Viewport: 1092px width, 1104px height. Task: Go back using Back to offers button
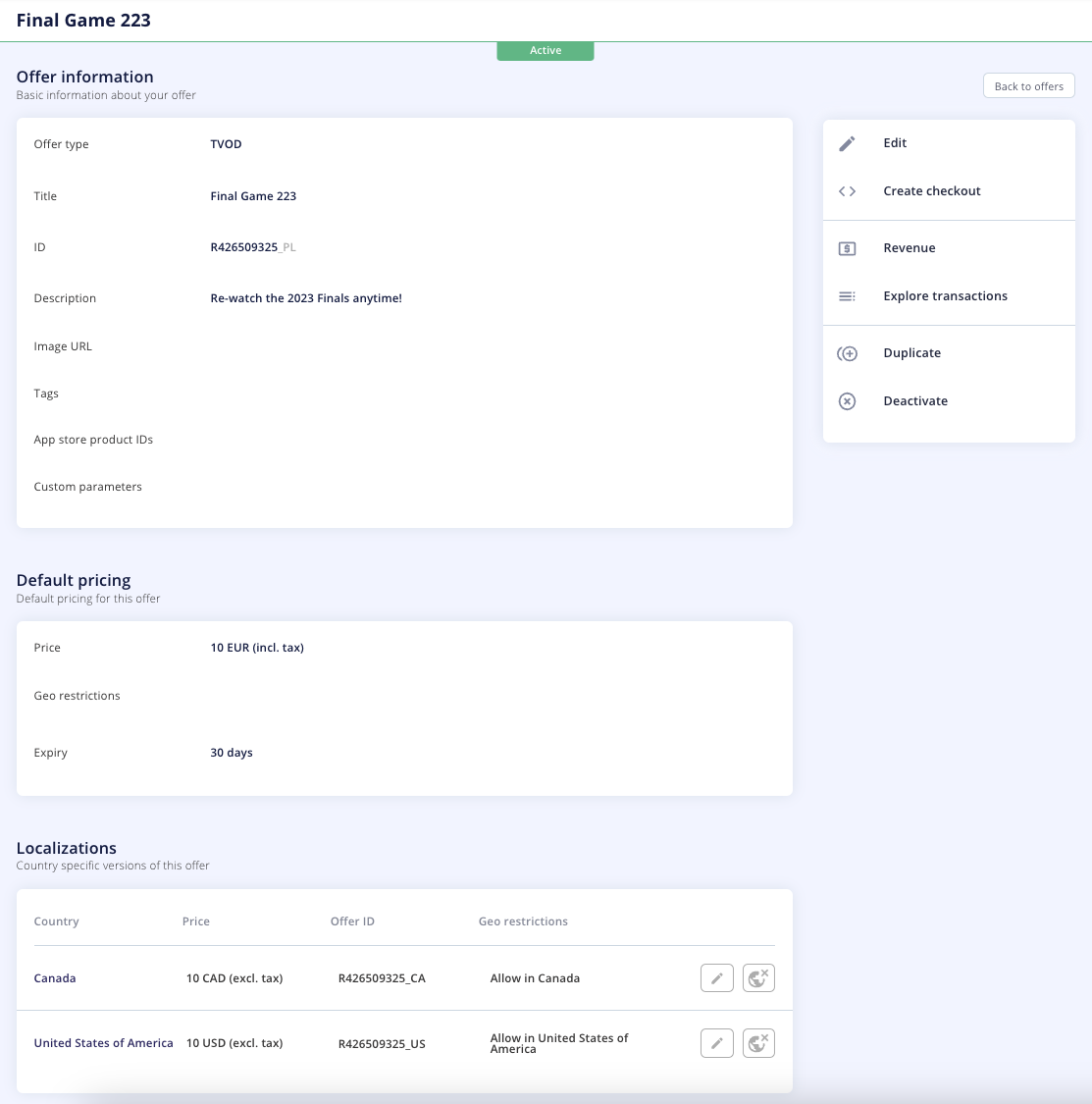click(x=1028, y=86)
